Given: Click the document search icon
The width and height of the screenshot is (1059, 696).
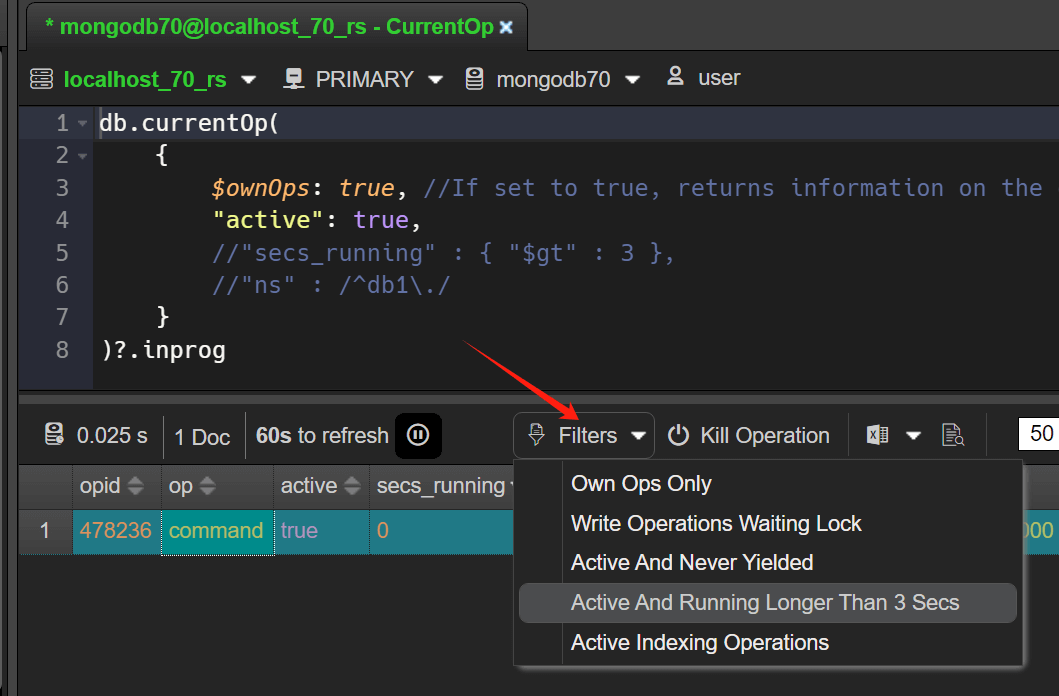Looking at the screenshot, I should tap(953, 435).
